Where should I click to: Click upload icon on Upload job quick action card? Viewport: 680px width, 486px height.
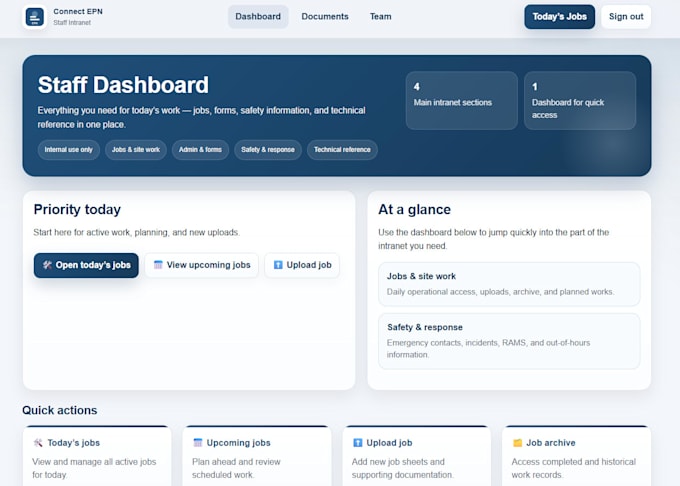357,443
